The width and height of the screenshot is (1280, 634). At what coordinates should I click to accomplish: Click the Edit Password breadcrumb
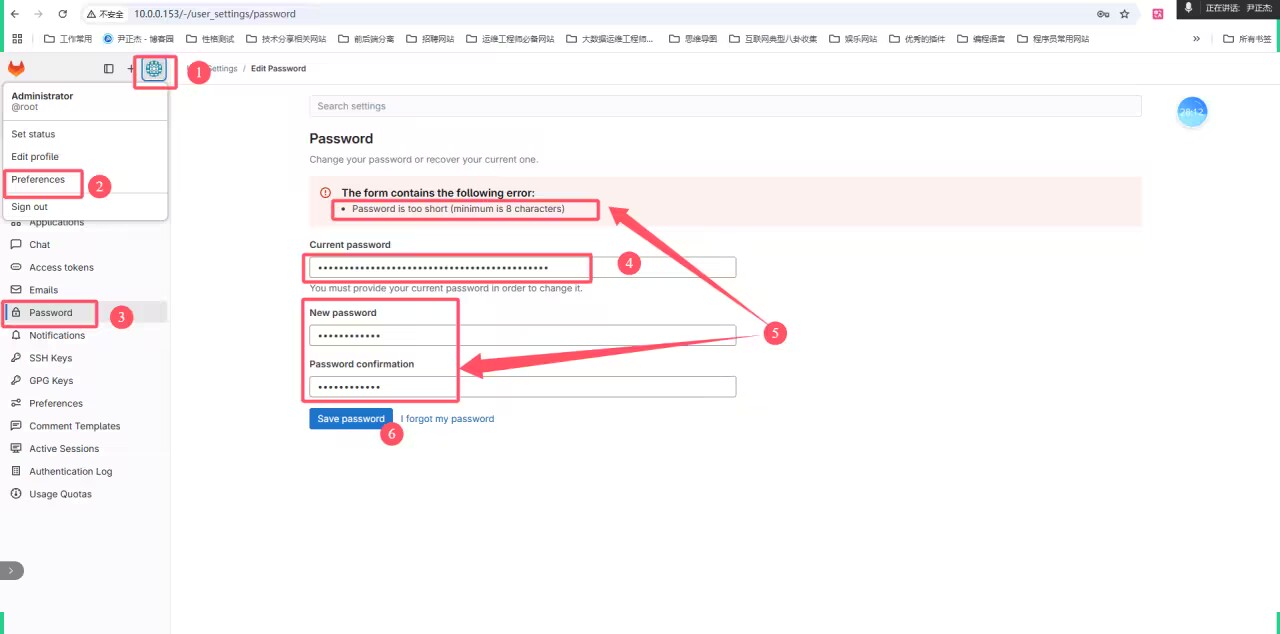pos(278,69)
